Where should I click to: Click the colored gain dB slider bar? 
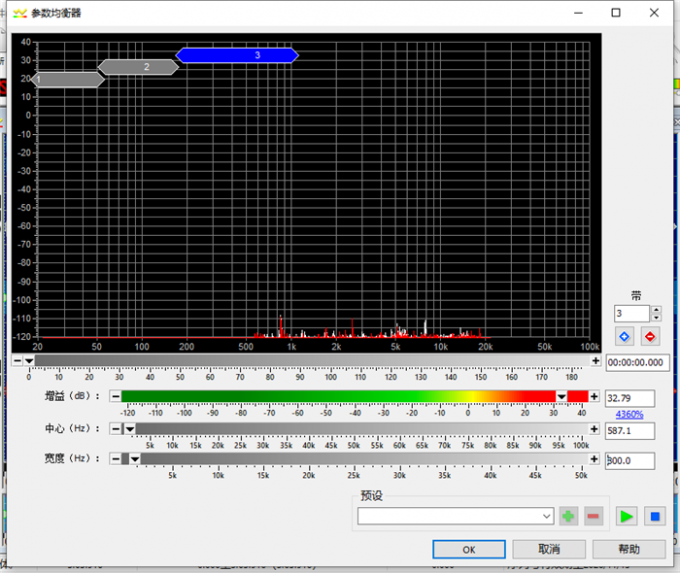coord(338,397)
